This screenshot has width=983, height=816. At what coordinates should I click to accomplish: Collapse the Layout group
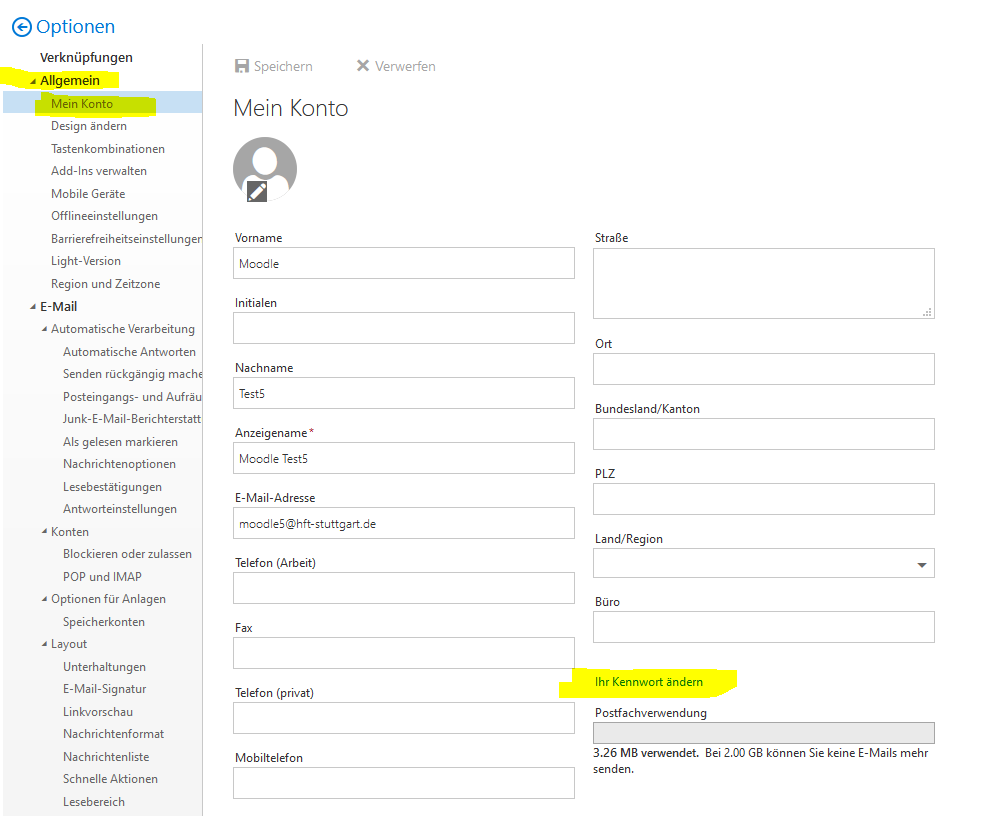coord(44,645)
